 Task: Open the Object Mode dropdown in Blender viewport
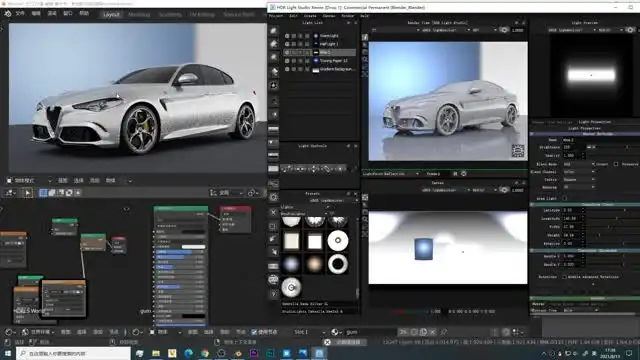(29, 180)
